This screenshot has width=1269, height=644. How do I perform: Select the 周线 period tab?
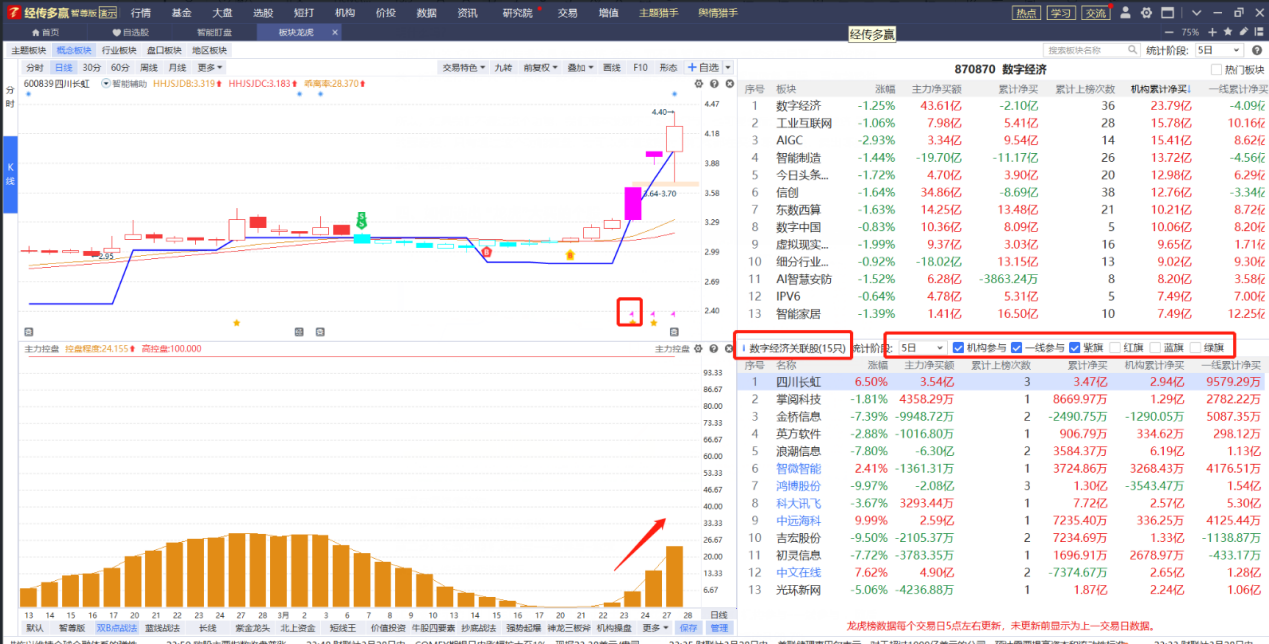click(149, 67)
